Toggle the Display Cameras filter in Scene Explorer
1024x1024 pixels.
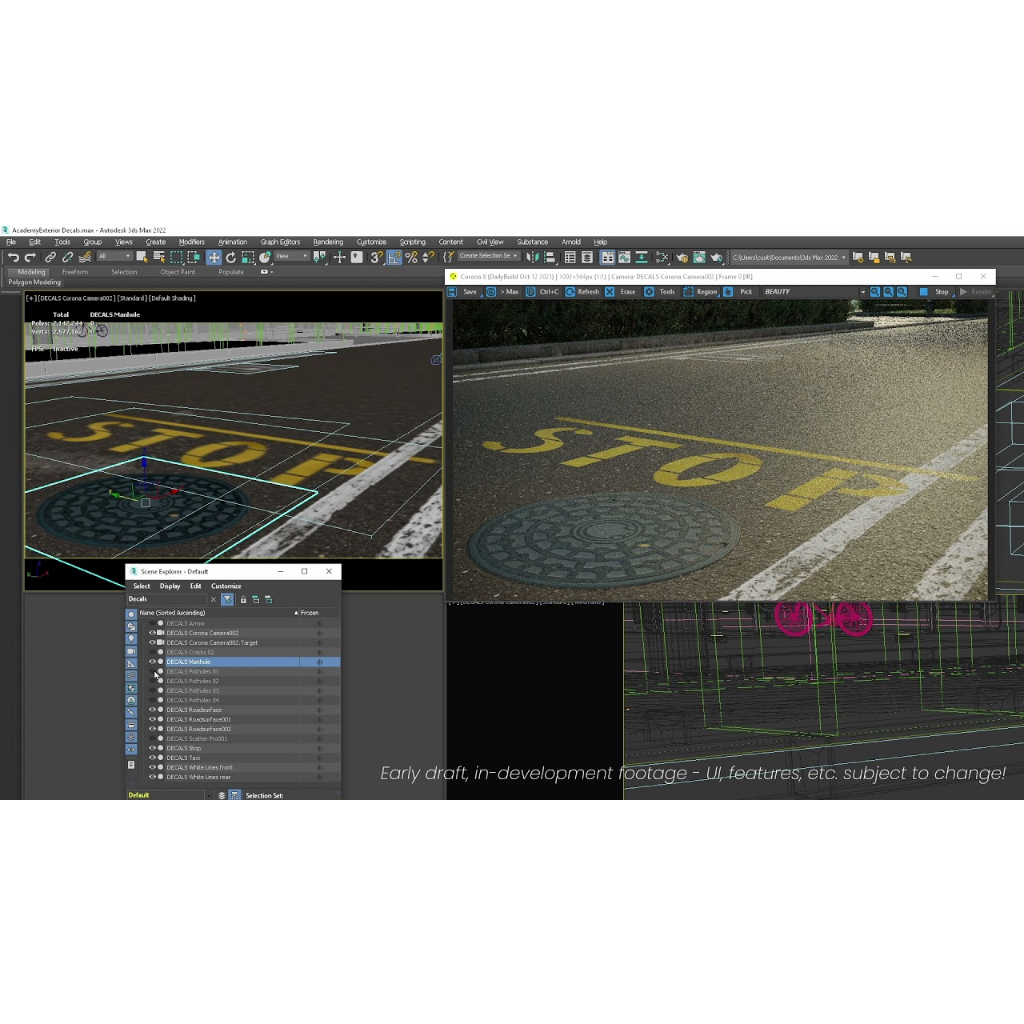131,651
